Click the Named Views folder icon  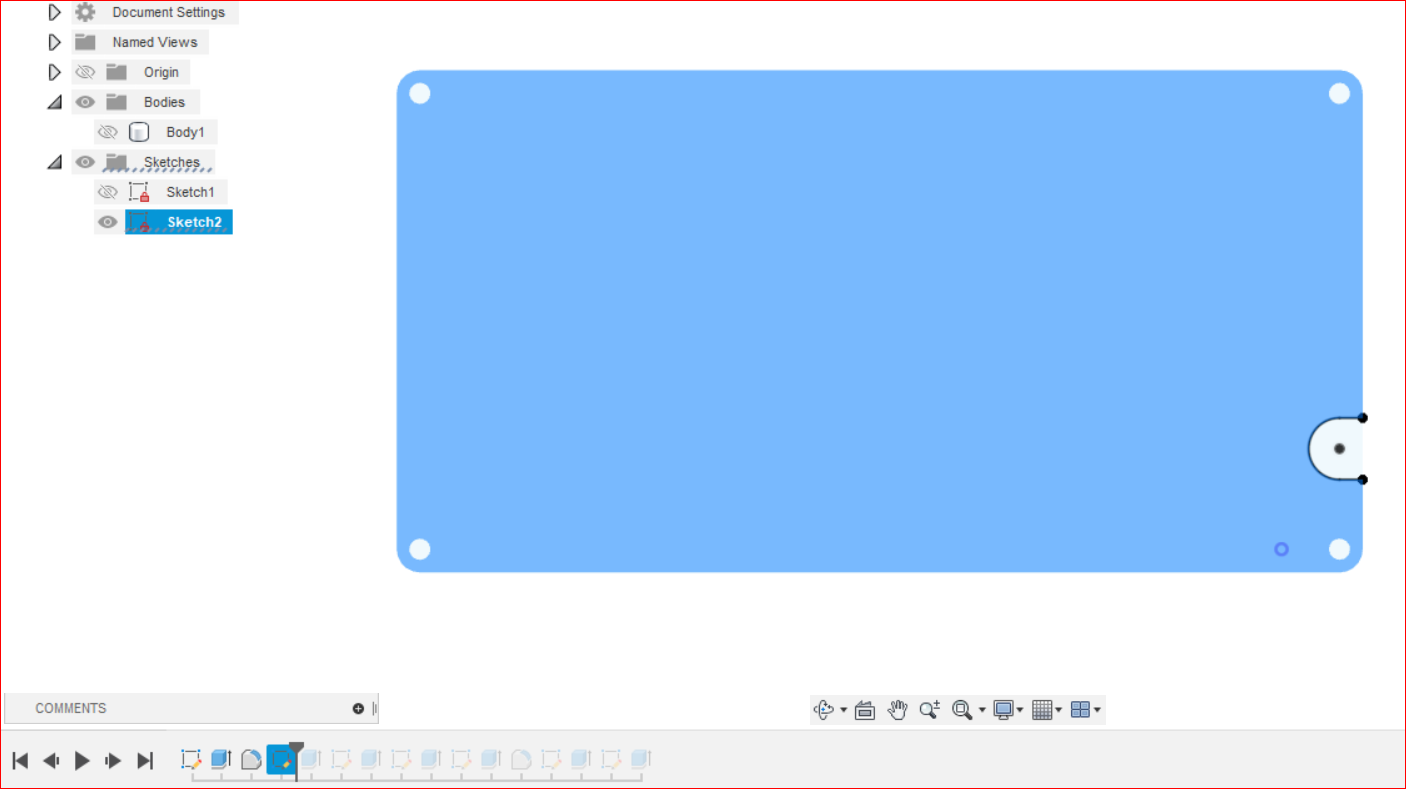[86, 42]
